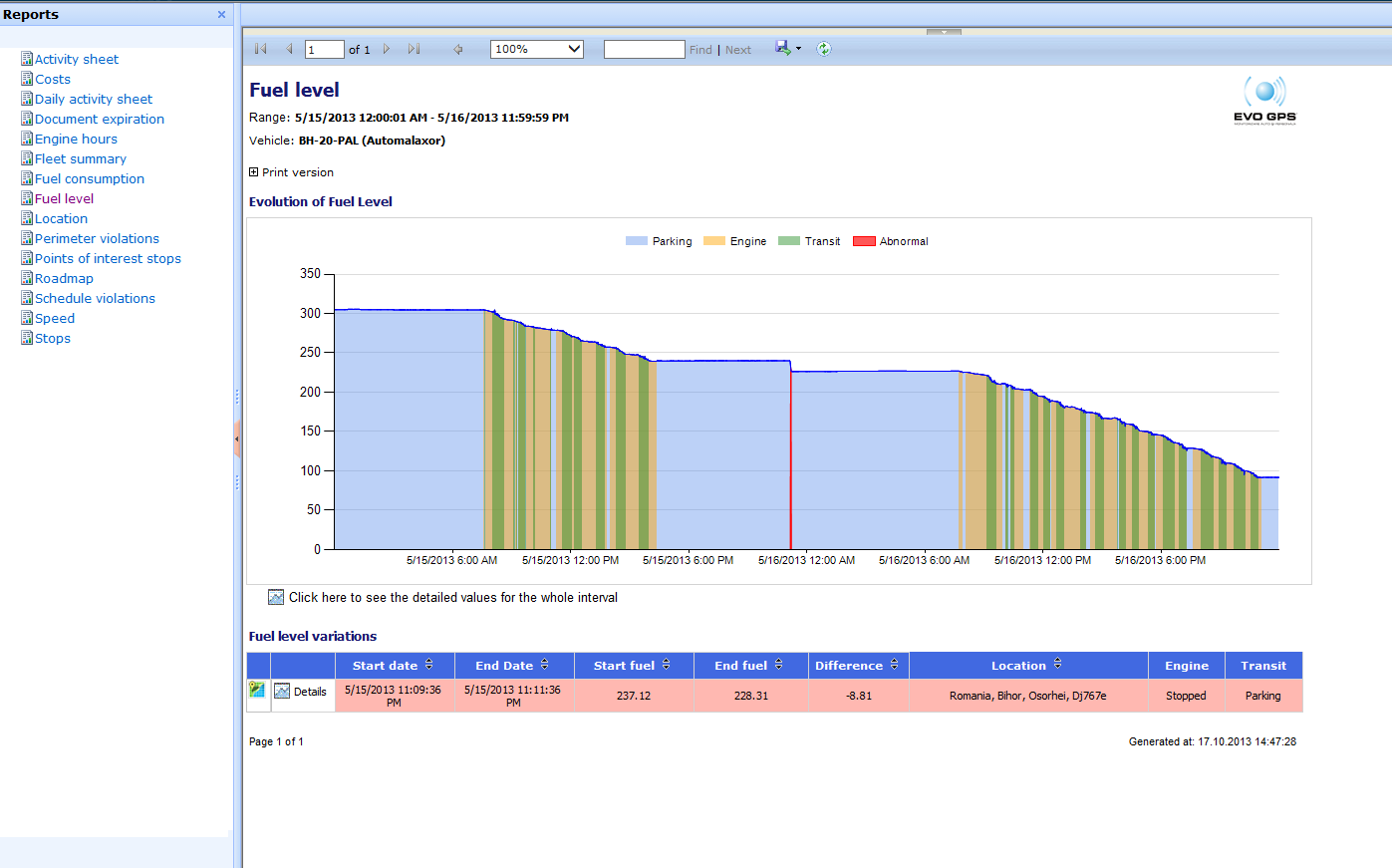Click the Find text input field
Image resolution: width=1392 pixels, height=868 pixels.
644,49
